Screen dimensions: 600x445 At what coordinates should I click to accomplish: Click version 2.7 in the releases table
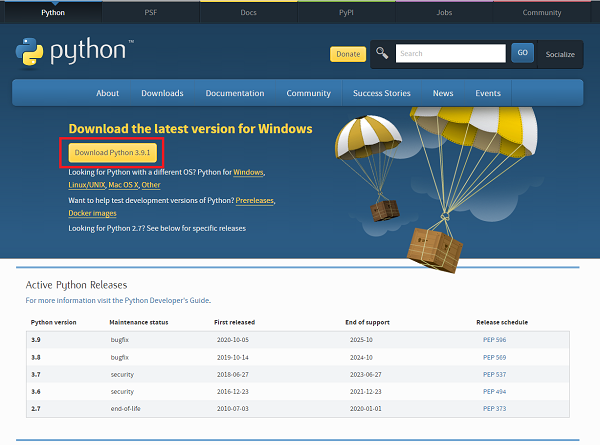pos(36,409)
